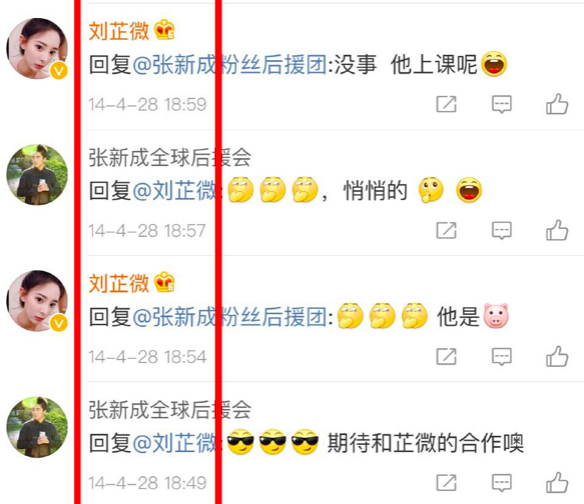Open 张新成全球后援会 avatar in second comment
584x504 pixels.
(x=37, y=175)
